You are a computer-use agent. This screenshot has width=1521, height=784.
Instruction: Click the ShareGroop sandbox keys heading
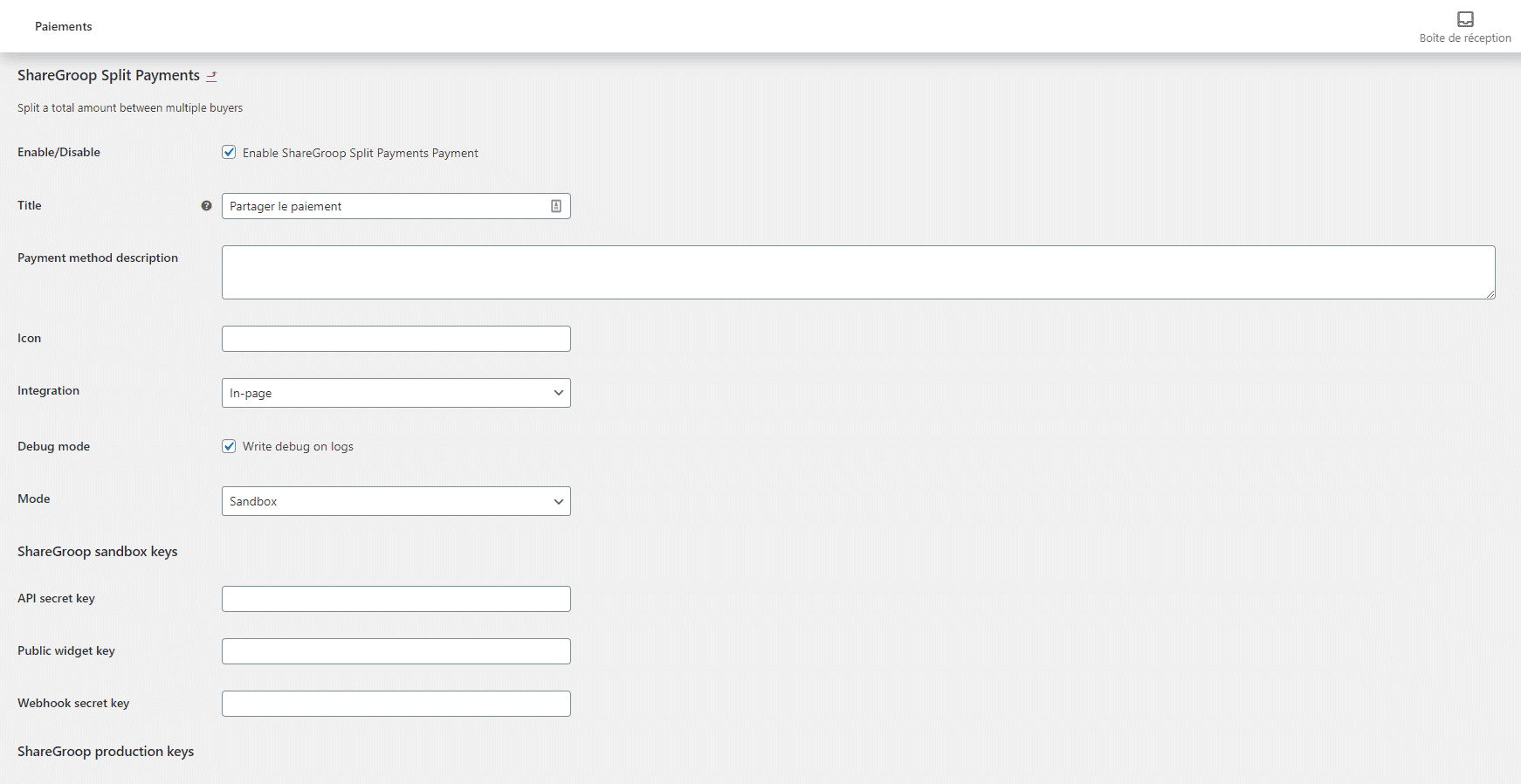click(x=97, y=552)
